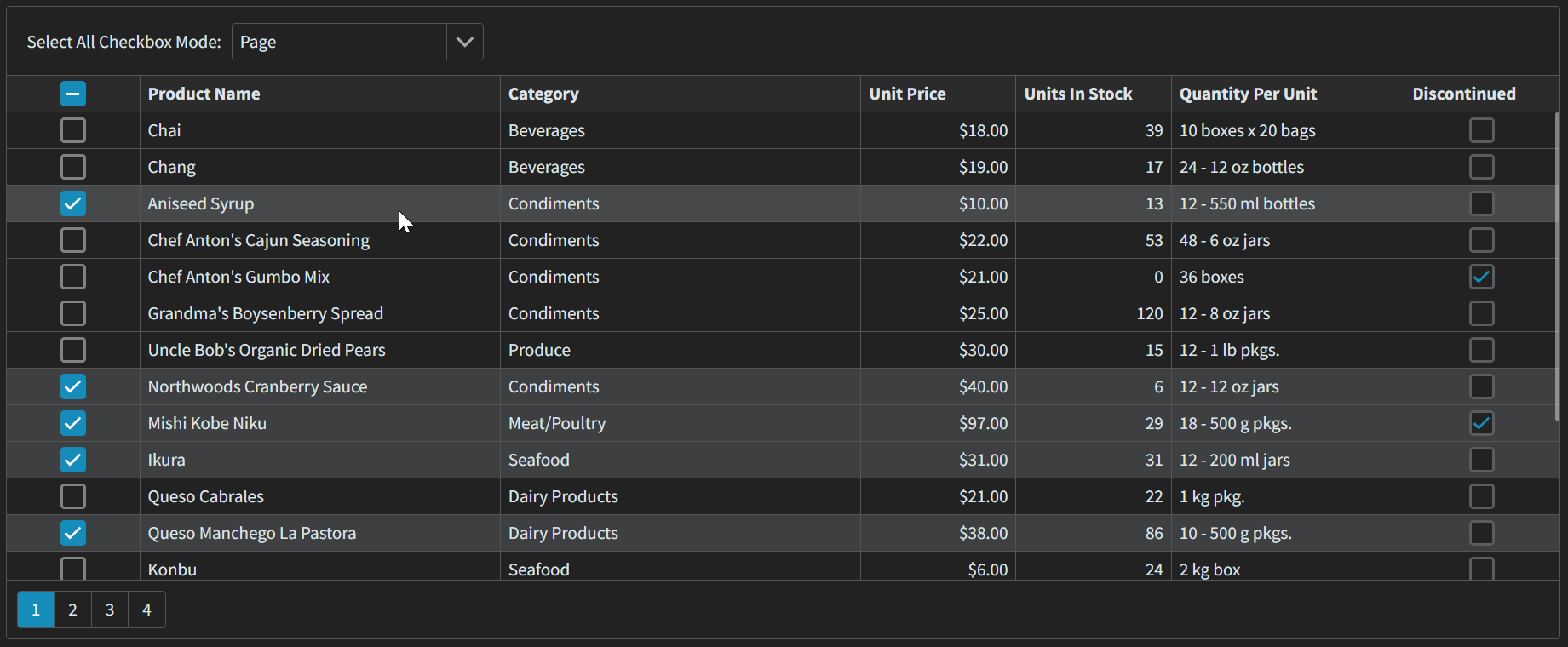1568x647 pixels.
Task: Select the Grandma's Boysenberry Spread row checkbox
Action: coord(73,313)
